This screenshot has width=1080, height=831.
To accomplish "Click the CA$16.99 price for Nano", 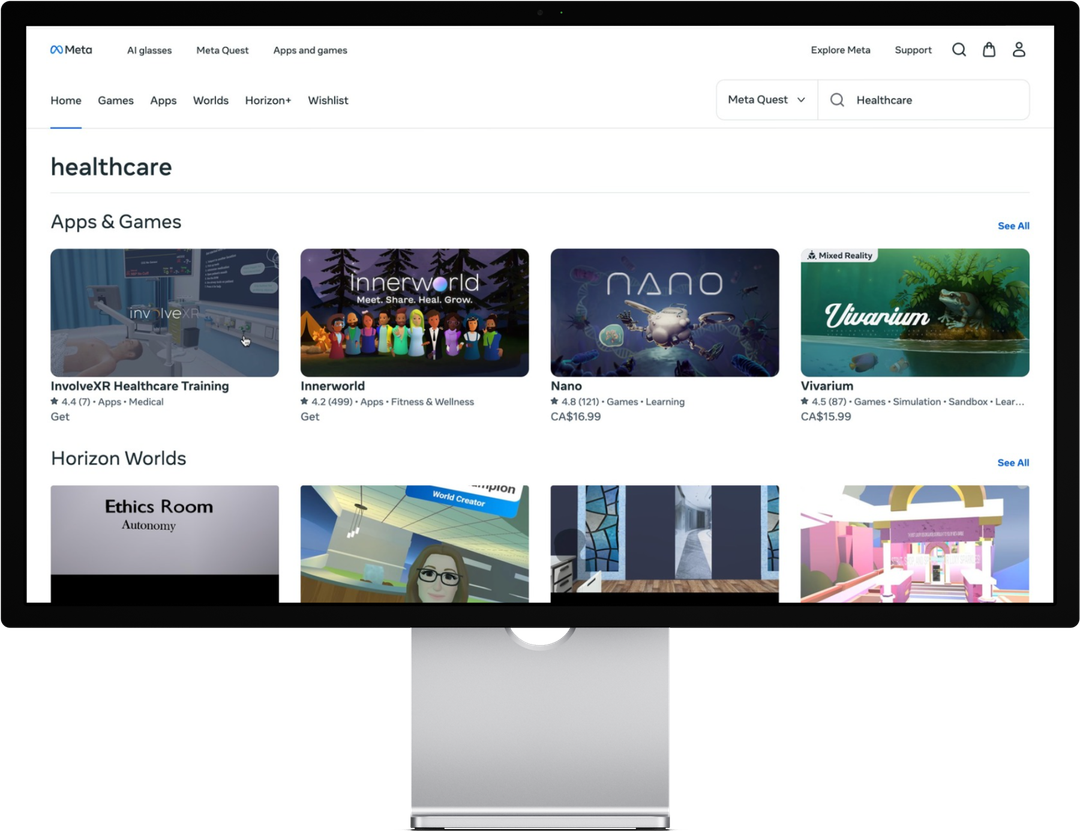I will (x=576, y=417).
